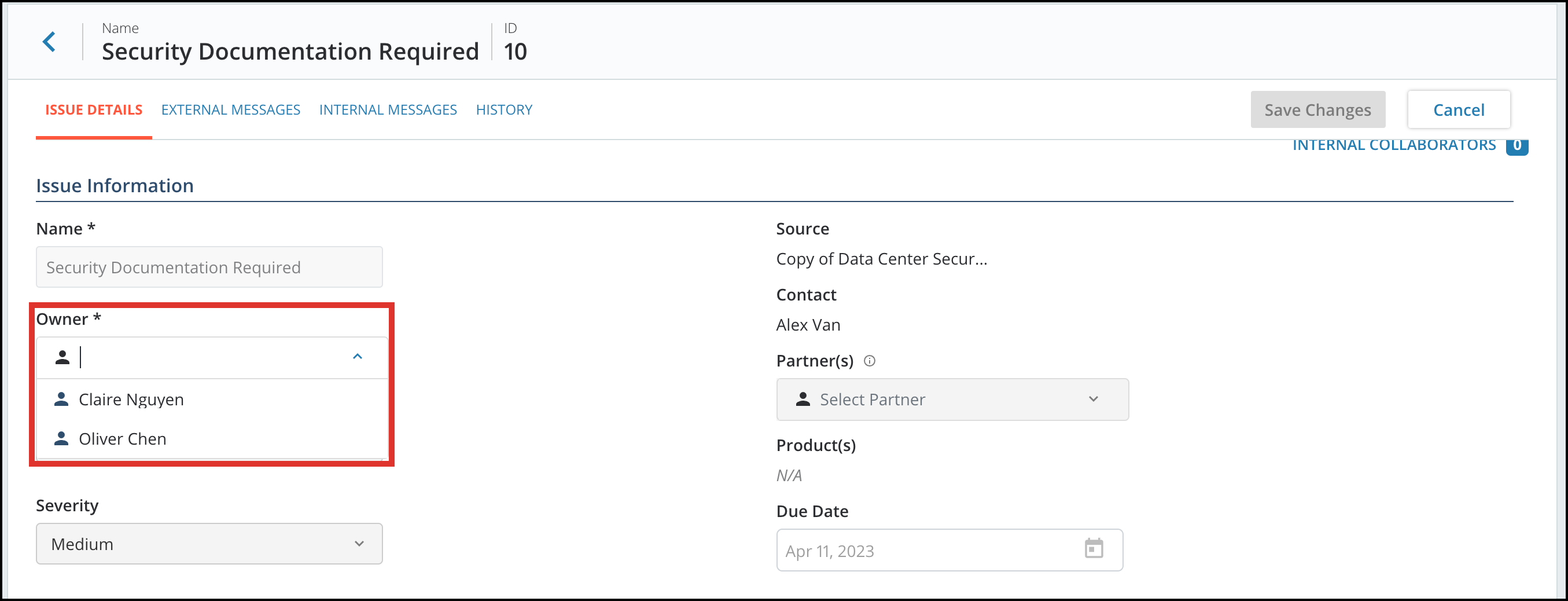Select Oliver Chen as owner
Screen dimensions: 1568x601
coord(212,438)
